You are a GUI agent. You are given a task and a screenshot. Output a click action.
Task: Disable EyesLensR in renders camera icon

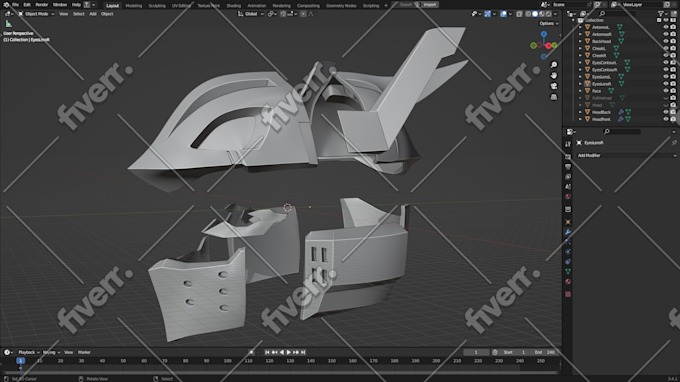(673, 84)
